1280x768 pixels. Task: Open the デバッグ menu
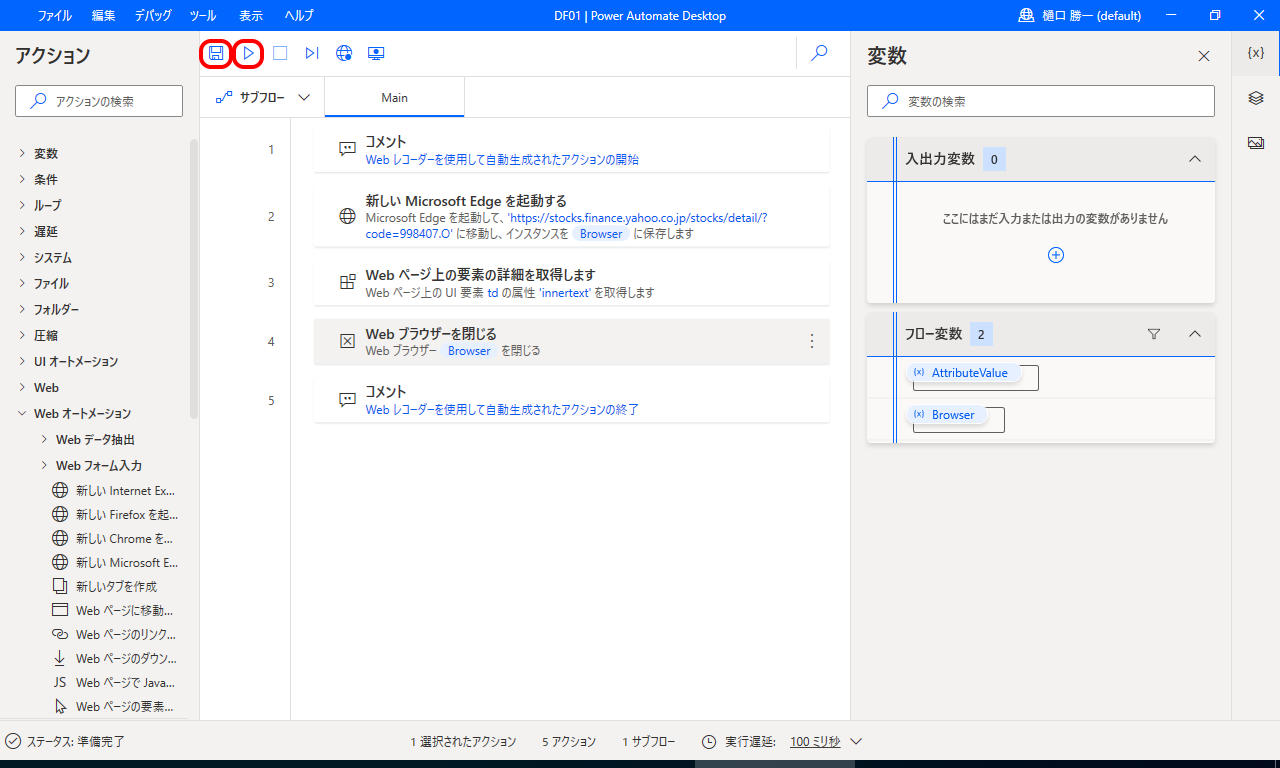click(152, 15)
